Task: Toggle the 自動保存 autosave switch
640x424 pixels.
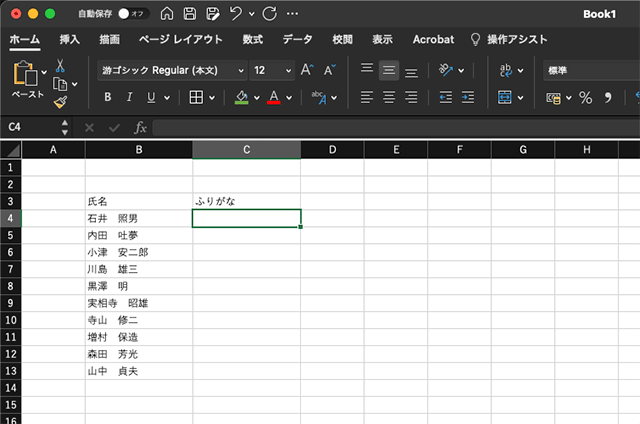Action: coord(133,15)
